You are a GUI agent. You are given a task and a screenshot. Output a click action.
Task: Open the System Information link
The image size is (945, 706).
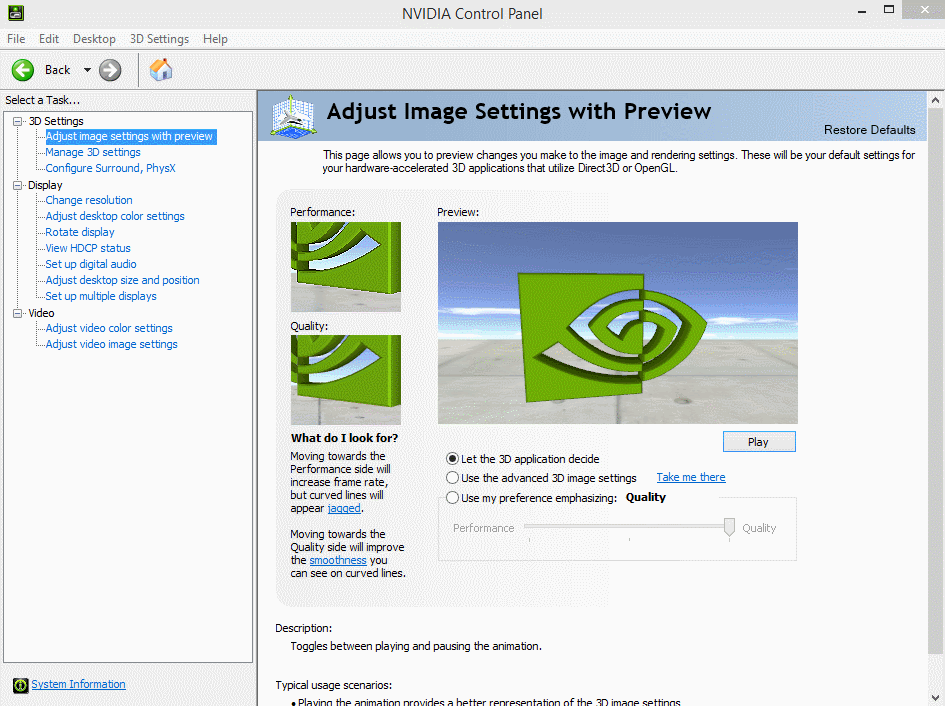click(78, 684)
